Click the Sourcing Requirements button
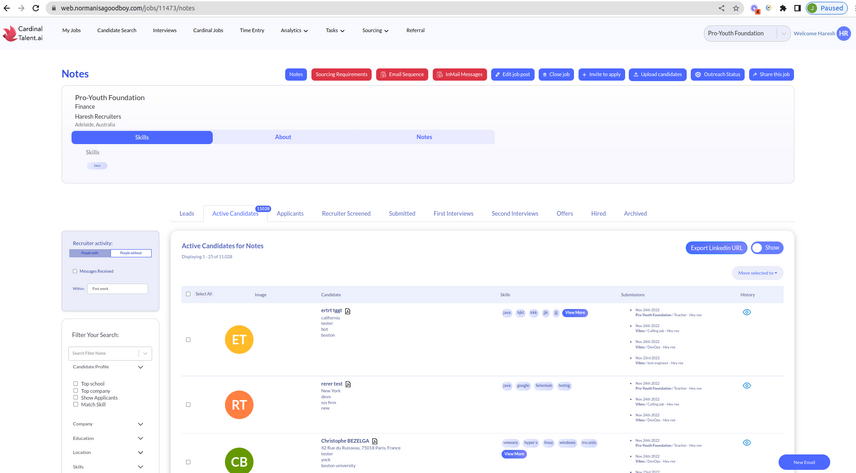Screen dimensions: 856x473 click(341, 74)
